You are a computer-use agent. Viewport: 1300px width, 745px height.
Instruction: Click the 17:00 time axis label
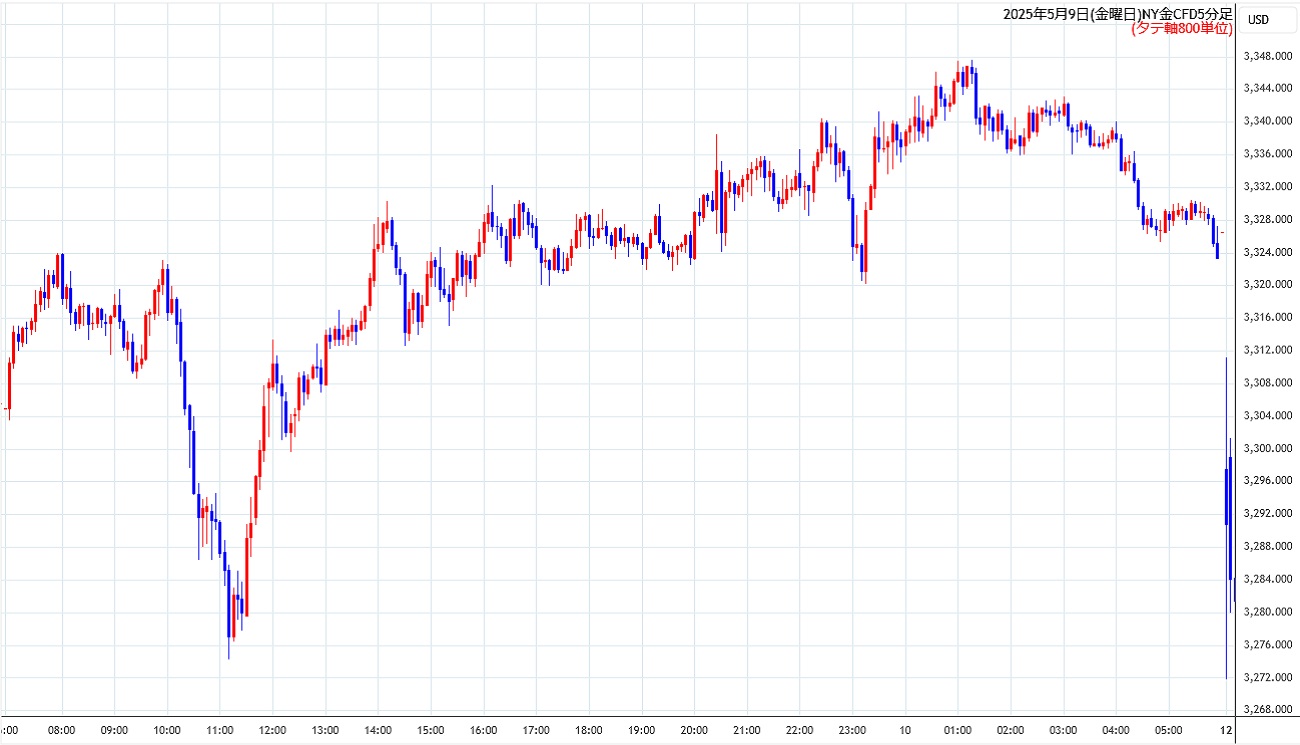click(536, 730)
